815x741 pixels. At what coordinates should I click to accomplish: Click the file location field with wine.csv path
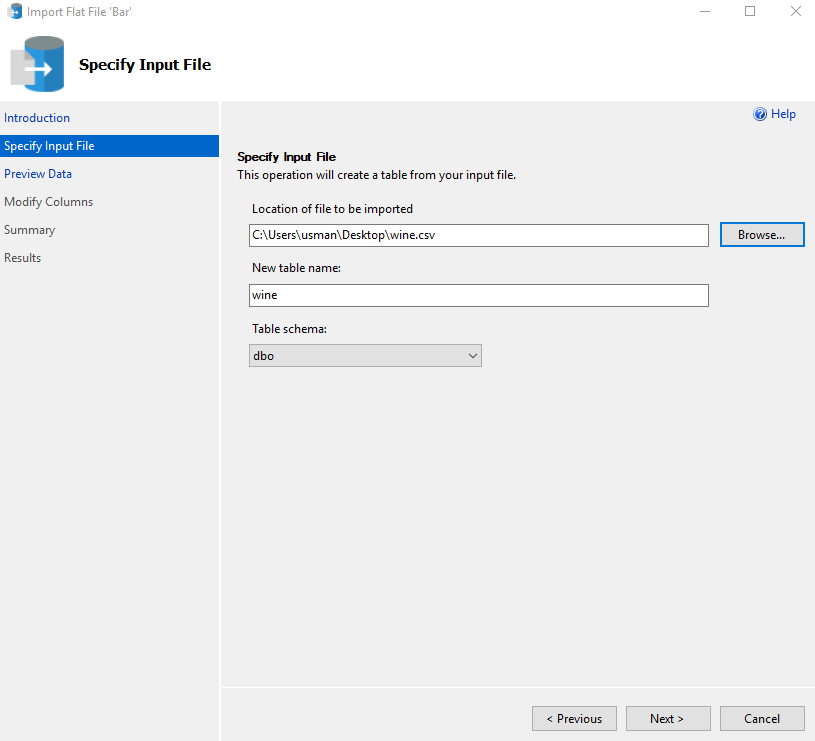point(478,235)
